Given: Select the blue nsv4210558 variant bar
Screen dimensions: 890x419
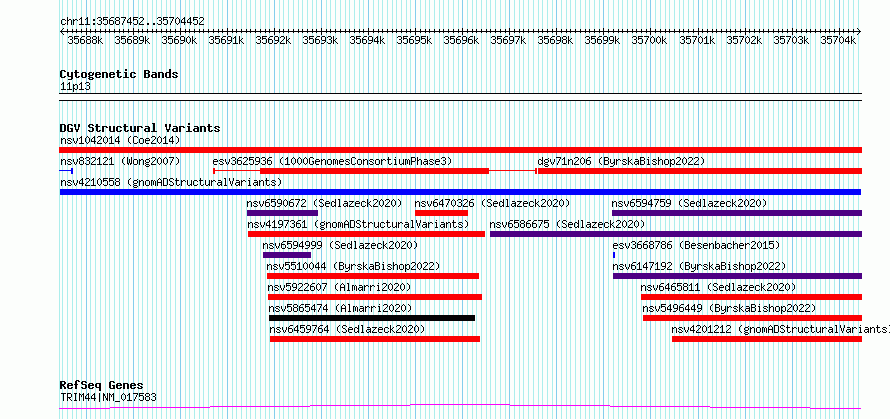Looking at the screenshot, I should (461, 192).
